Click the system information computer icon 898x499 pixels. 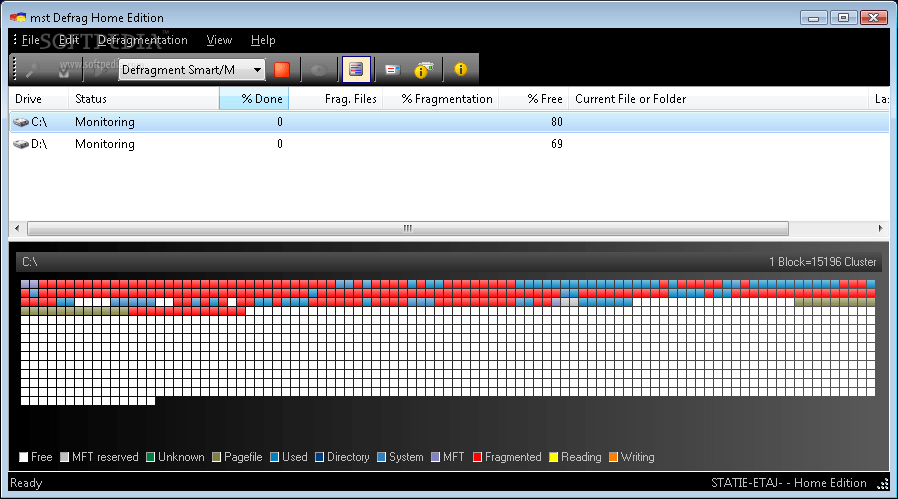coord(424,70)
